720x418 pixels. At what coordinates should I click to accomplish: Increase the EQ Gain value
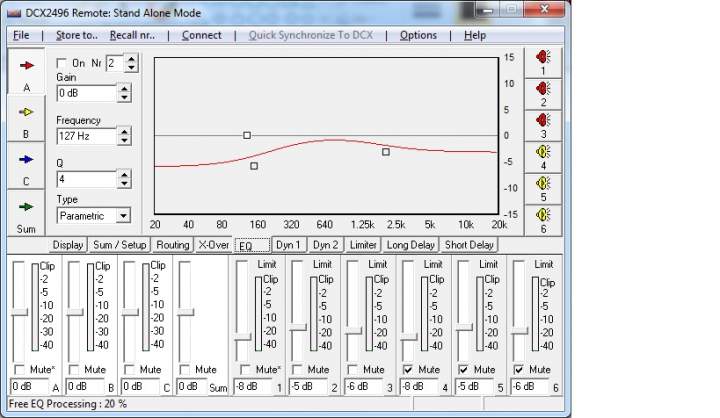click(x=124, y=88)
